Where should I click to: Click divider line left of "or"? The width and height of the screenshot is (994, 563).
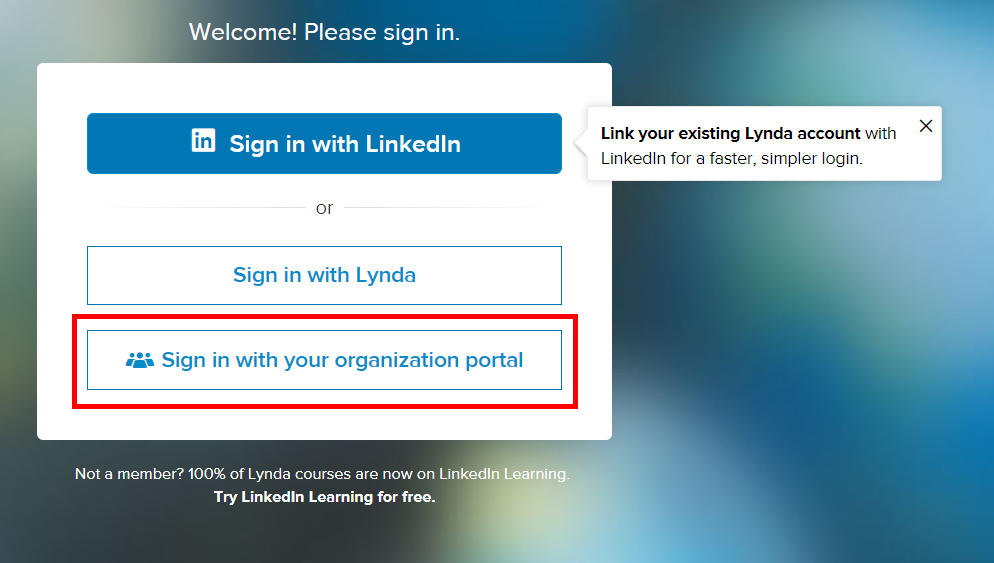(x=200, y=208)
